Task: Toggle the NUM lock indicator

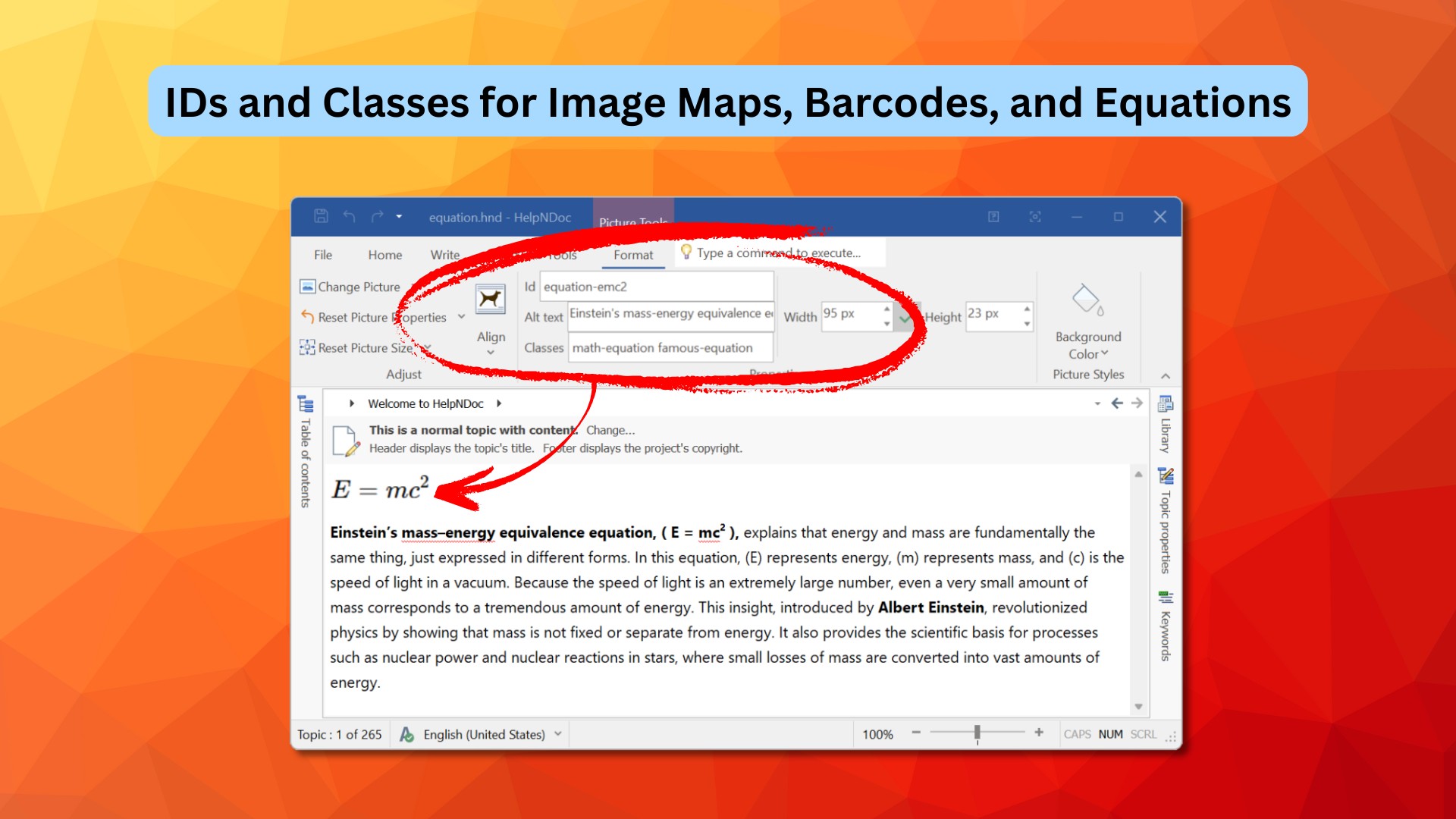Action: [1110, 733]
